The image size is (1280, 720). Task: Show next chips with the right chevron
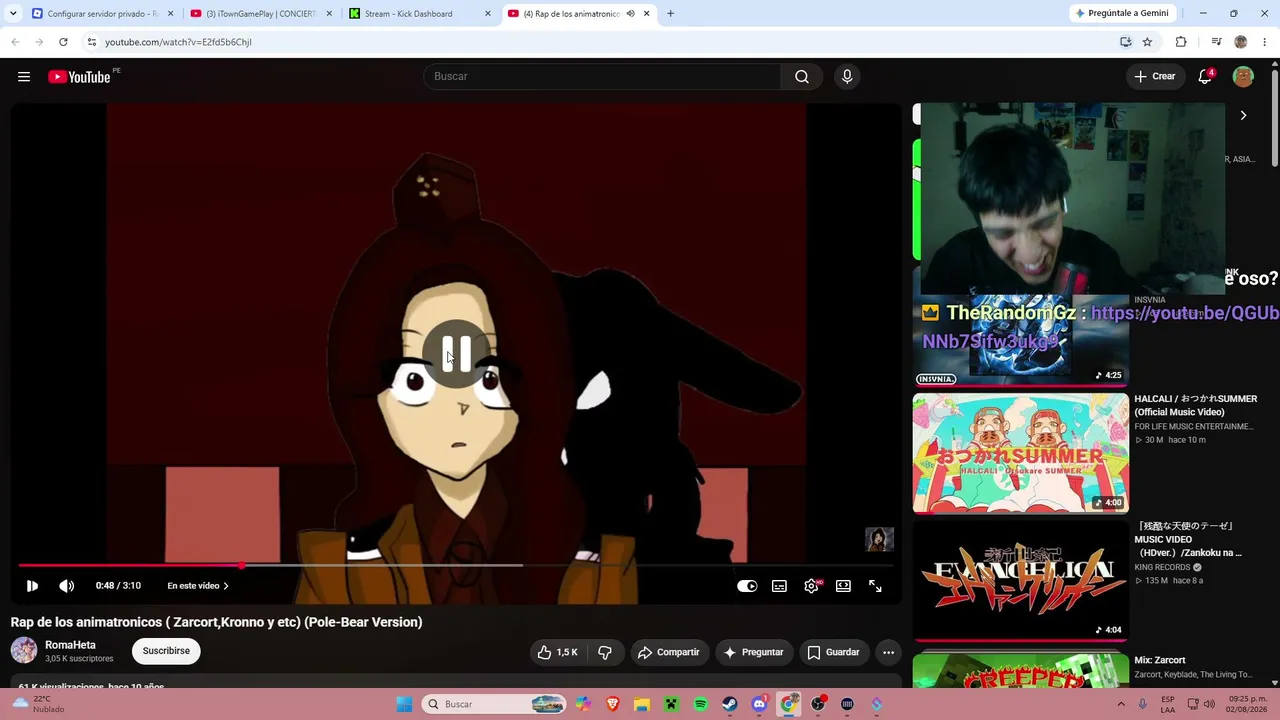pyautogui.click(x=1243, y=116)
